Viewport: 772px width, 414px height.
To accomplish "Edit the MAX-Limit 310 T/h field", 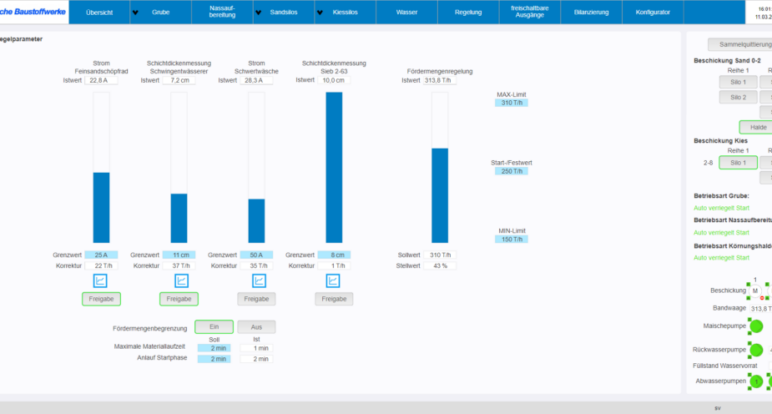I will point(511,103).
